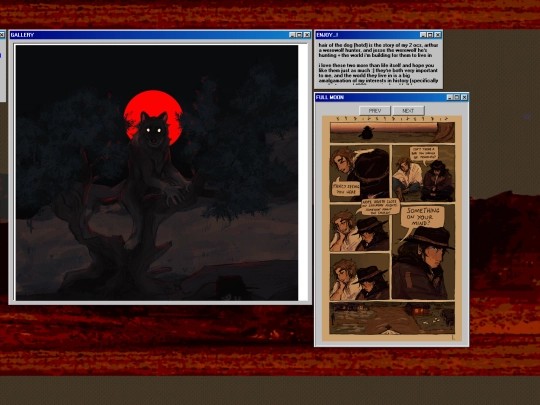Maximize the ENJOY..! window
This screenshot has width=540, height=405.
click(x=430, y=35)
